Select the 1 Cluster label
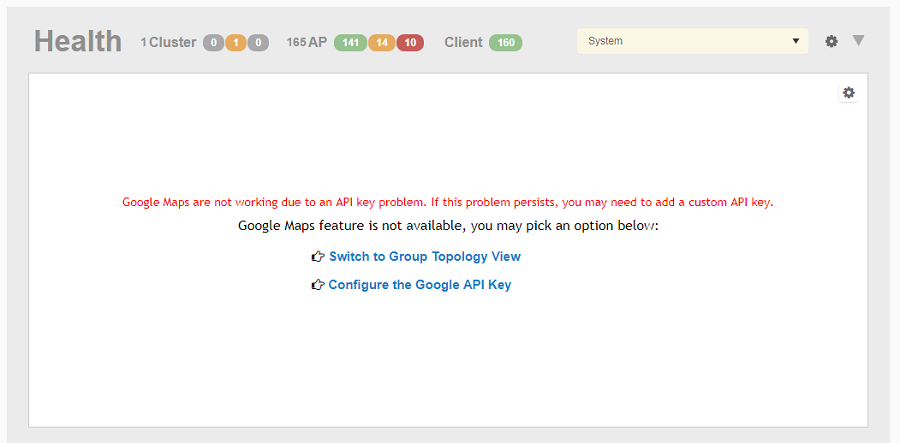 tap(168, 43)
